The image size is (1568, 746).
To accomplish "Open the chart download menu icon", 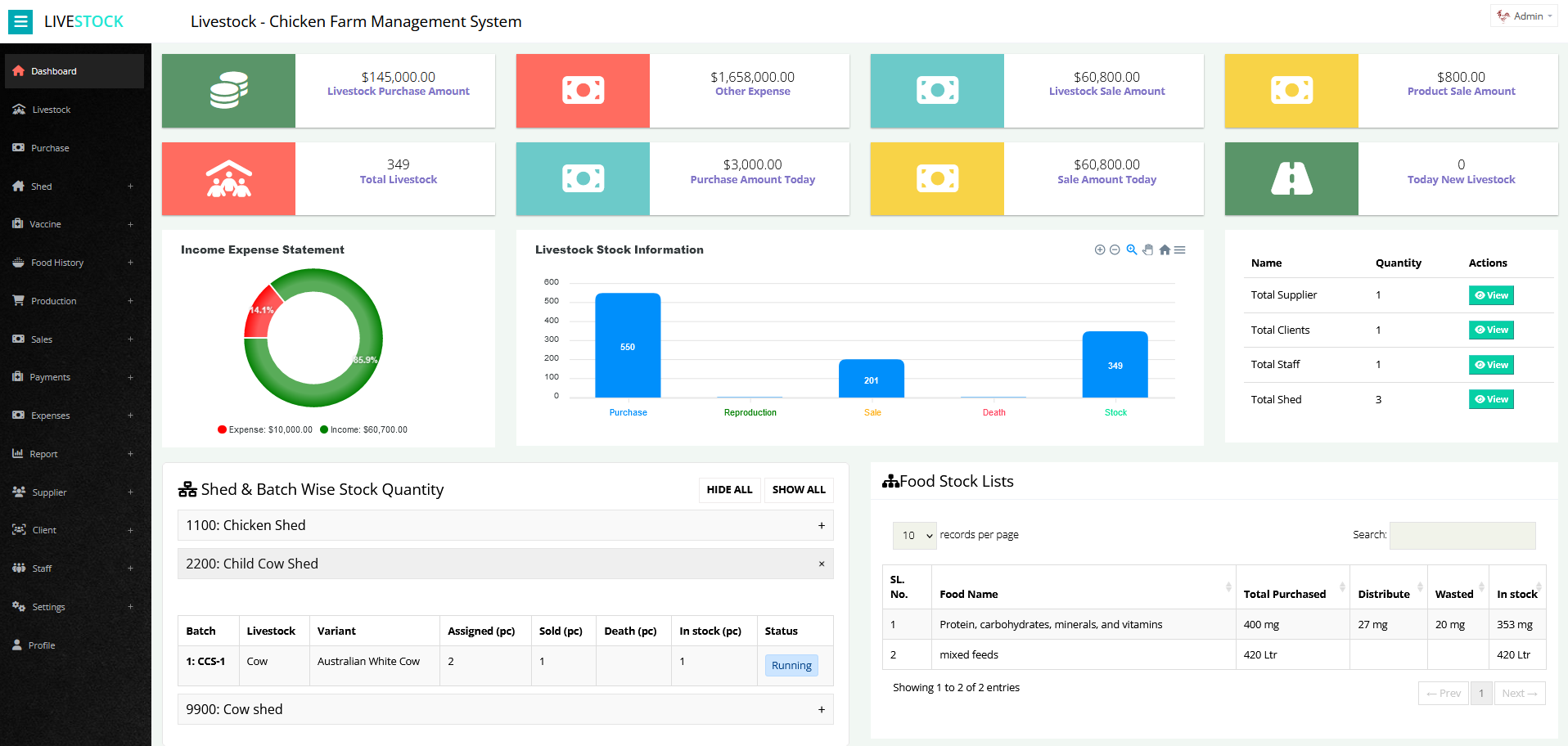I will click(1179, 250).
